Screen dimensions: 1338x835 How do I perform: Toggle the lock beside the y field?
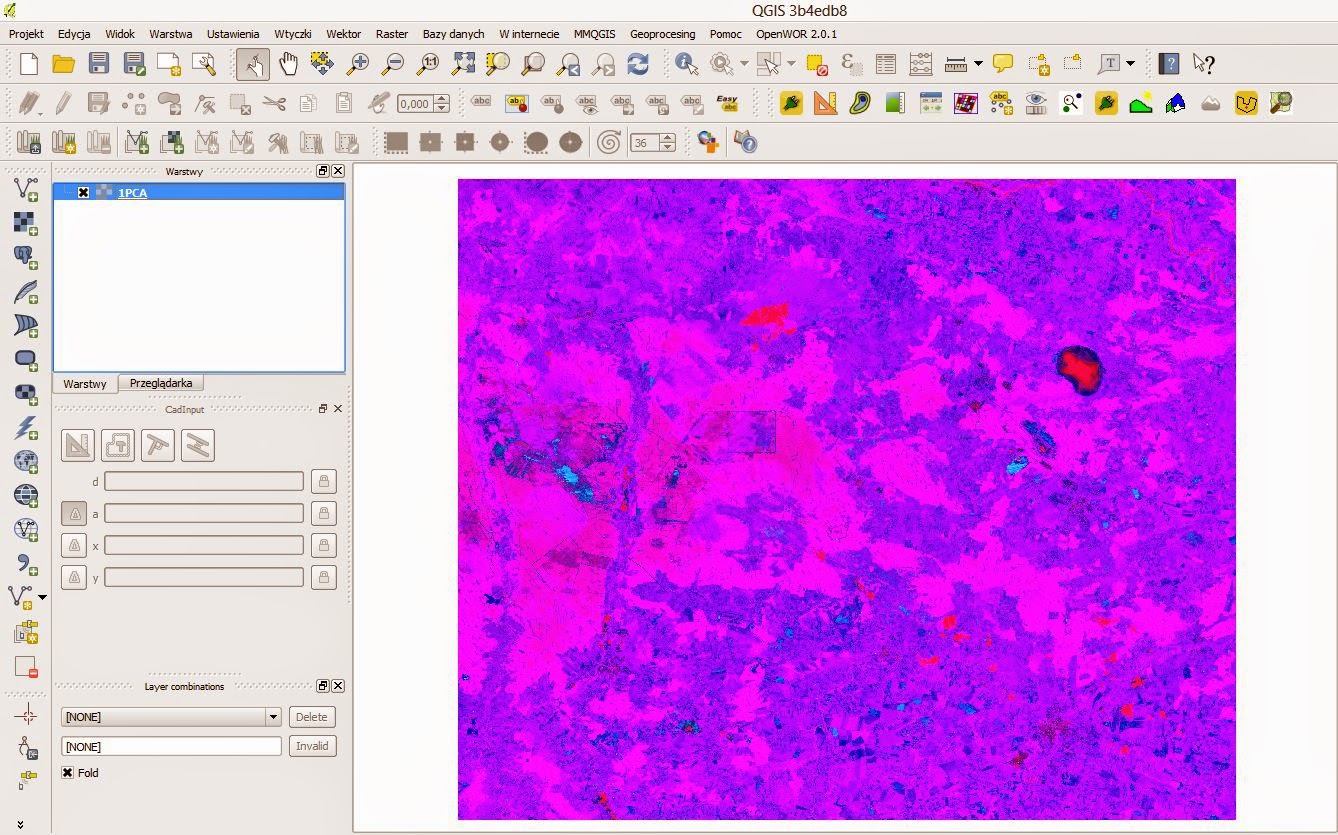(323, 578)
